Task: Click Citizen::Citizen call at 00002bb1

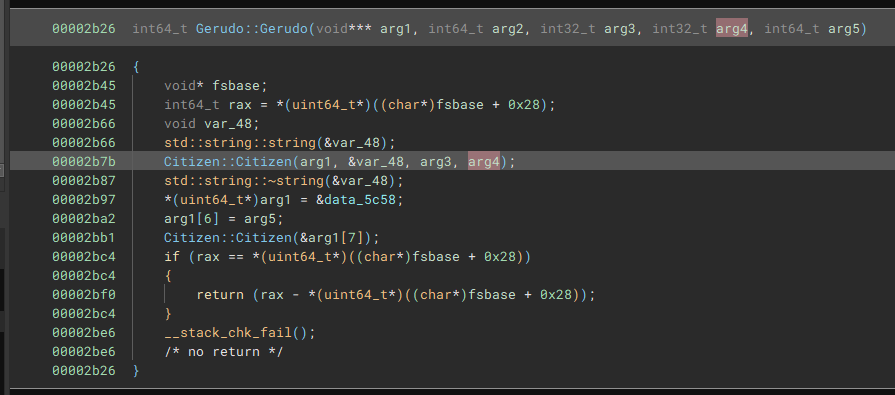Action: 228,237
